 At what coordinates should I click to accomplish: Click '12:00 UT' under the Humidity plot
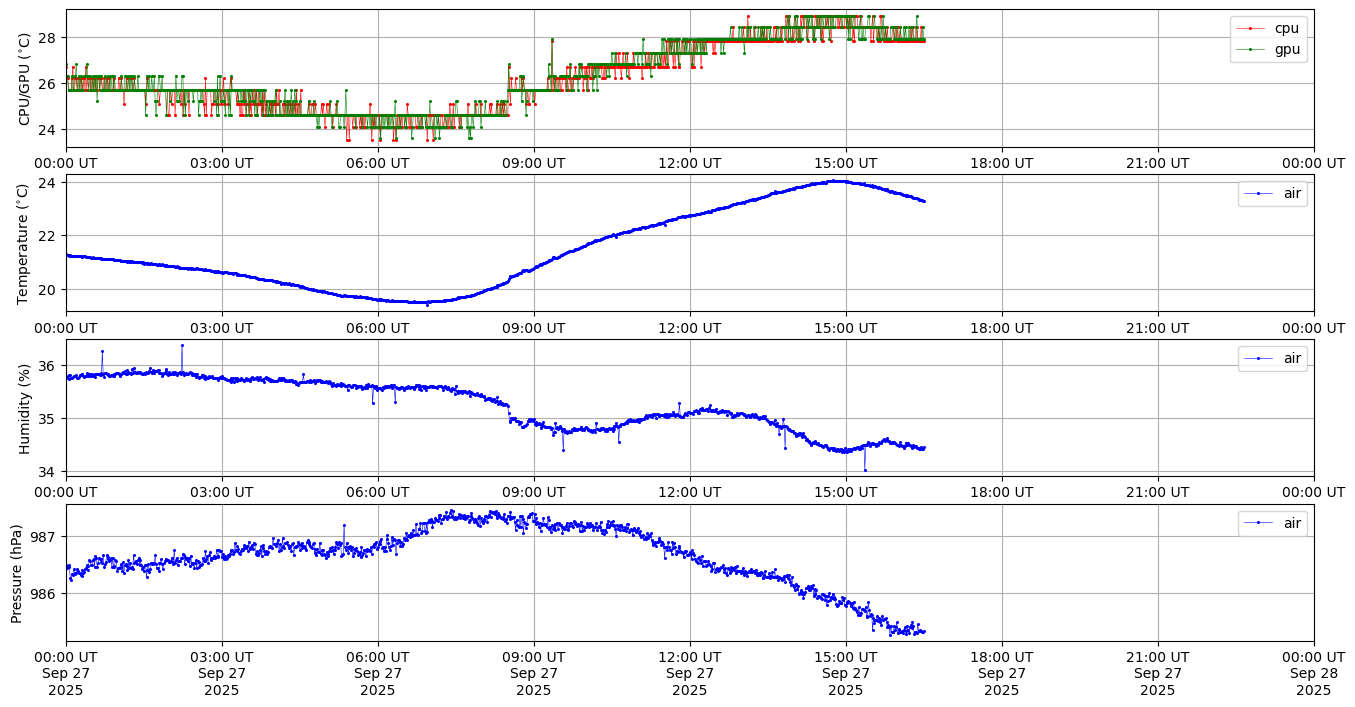click(690, 492)
